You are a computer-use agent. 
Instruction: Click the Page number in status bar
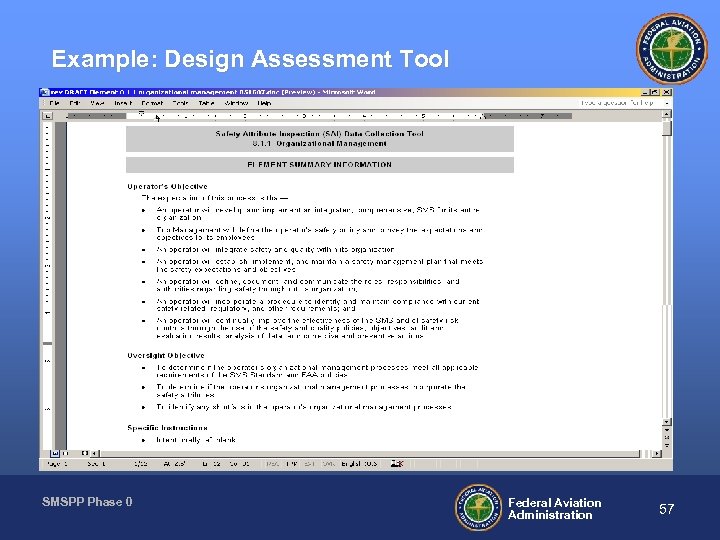tap(57, 464)
